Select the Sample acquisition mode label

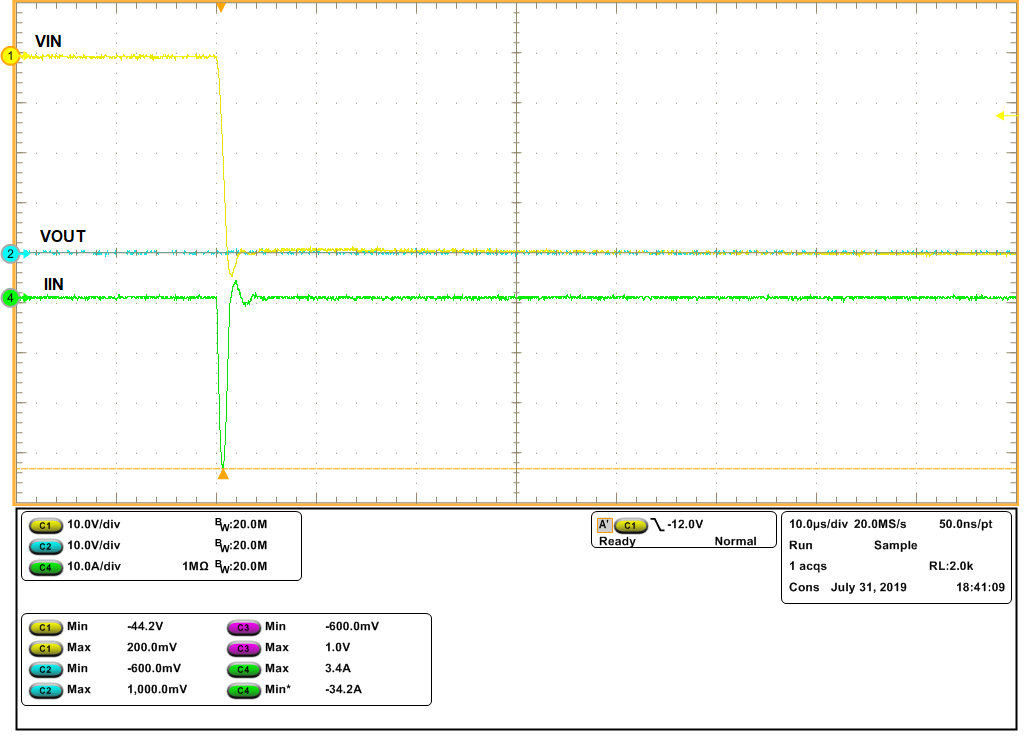[896, 545]
